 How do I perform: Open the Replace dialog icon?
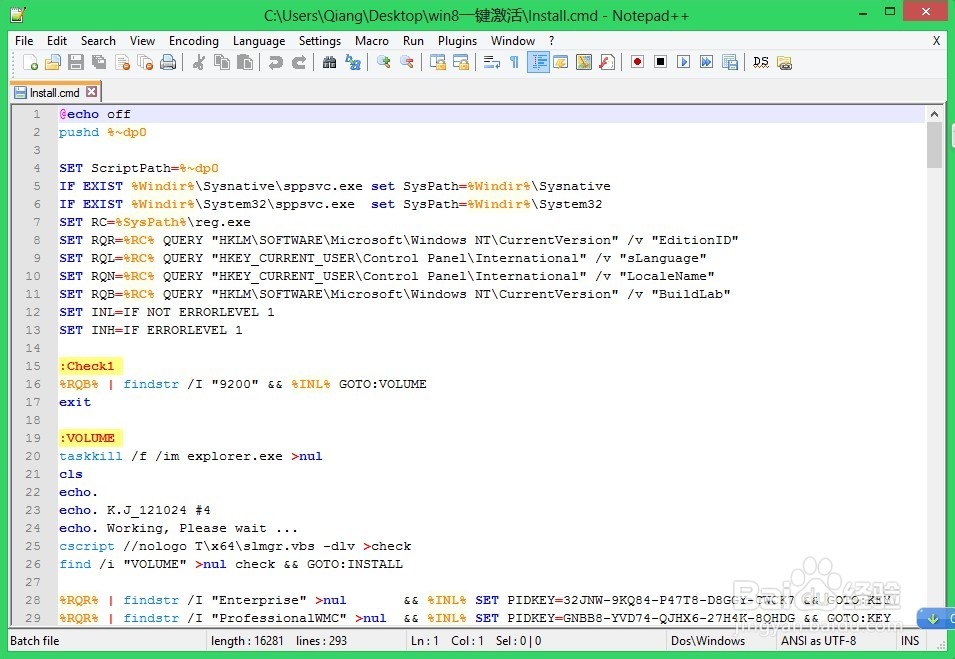coord(353,62)
